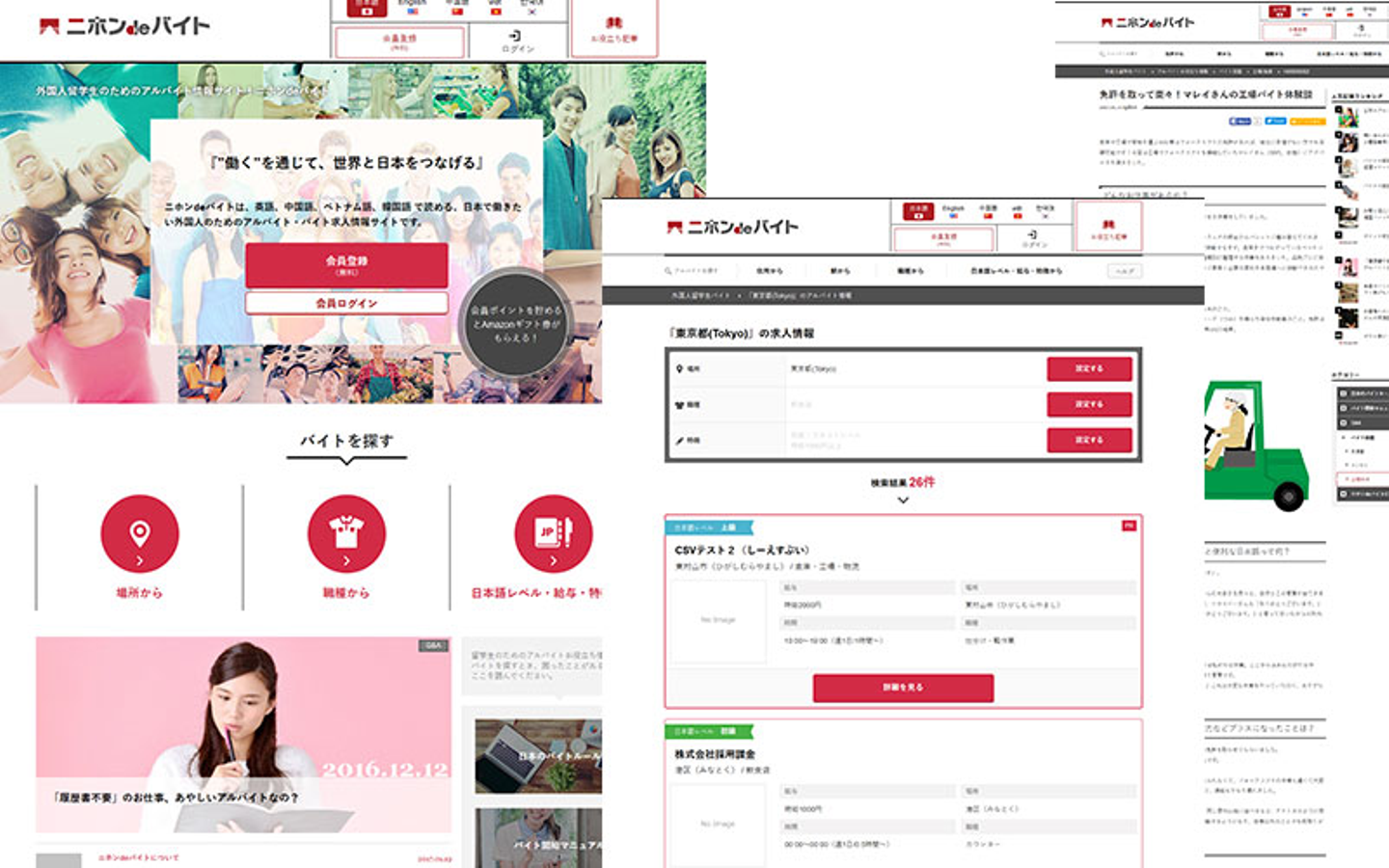Click the 「東京都(Tokyo)」の求人情報 heading
Image resolution: width=1389 pixels, height=868 pixels.
point(741,334)
